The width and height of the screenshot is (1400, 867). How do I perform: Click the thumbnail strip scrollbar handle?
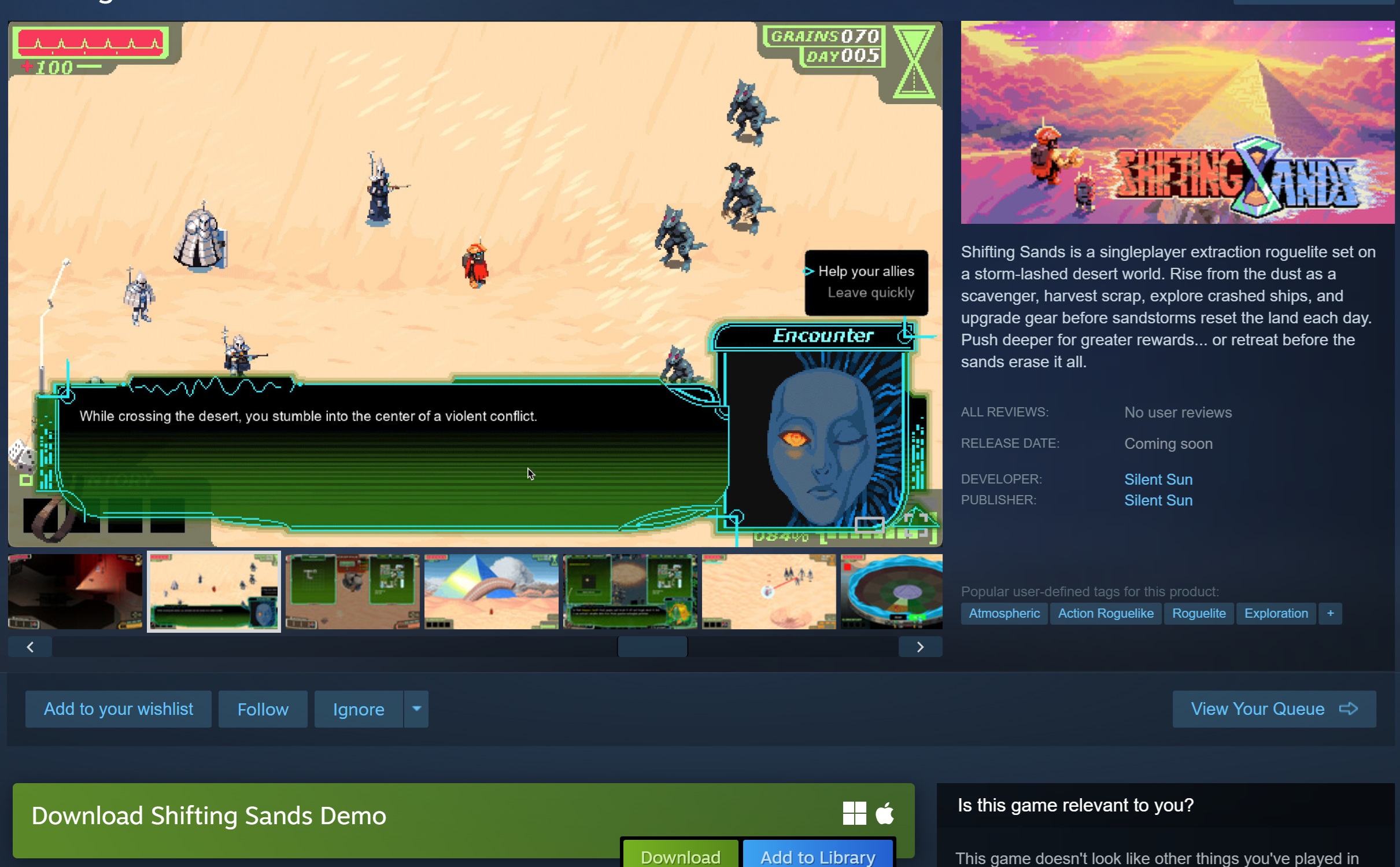[x=652, y=647]
